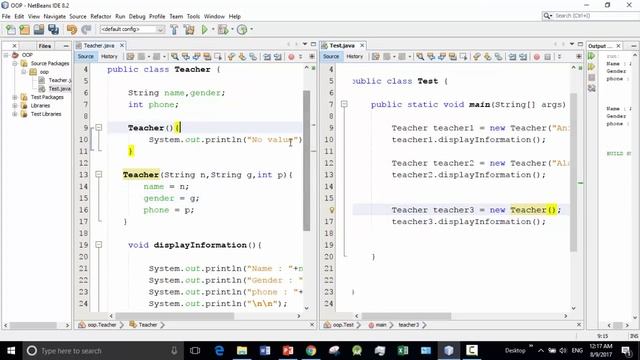Image resolution: width=640 pixels, height=360 pixels.
Task: Click the Search (Ctrl+I) input field
Action: click(596, 16)
